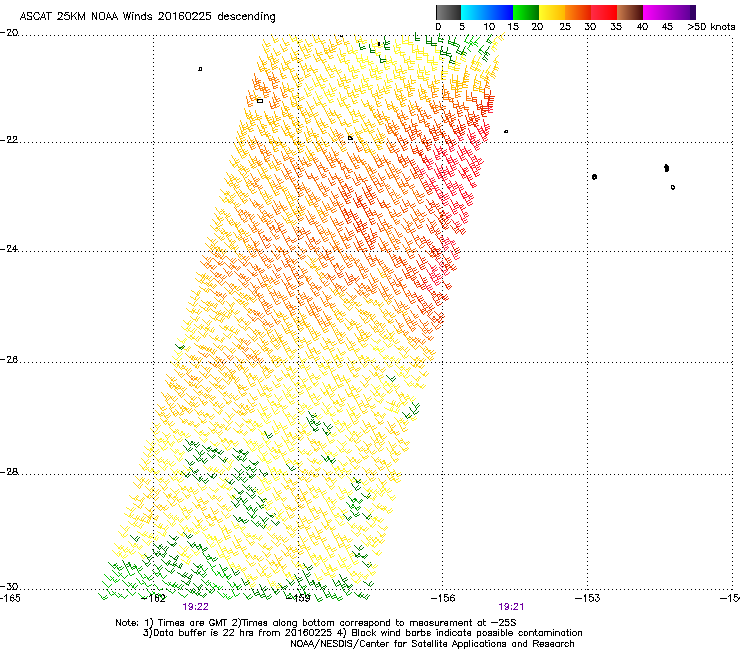
Task: Select the yellow 20-25 knots color band
Action: (552, 12)
